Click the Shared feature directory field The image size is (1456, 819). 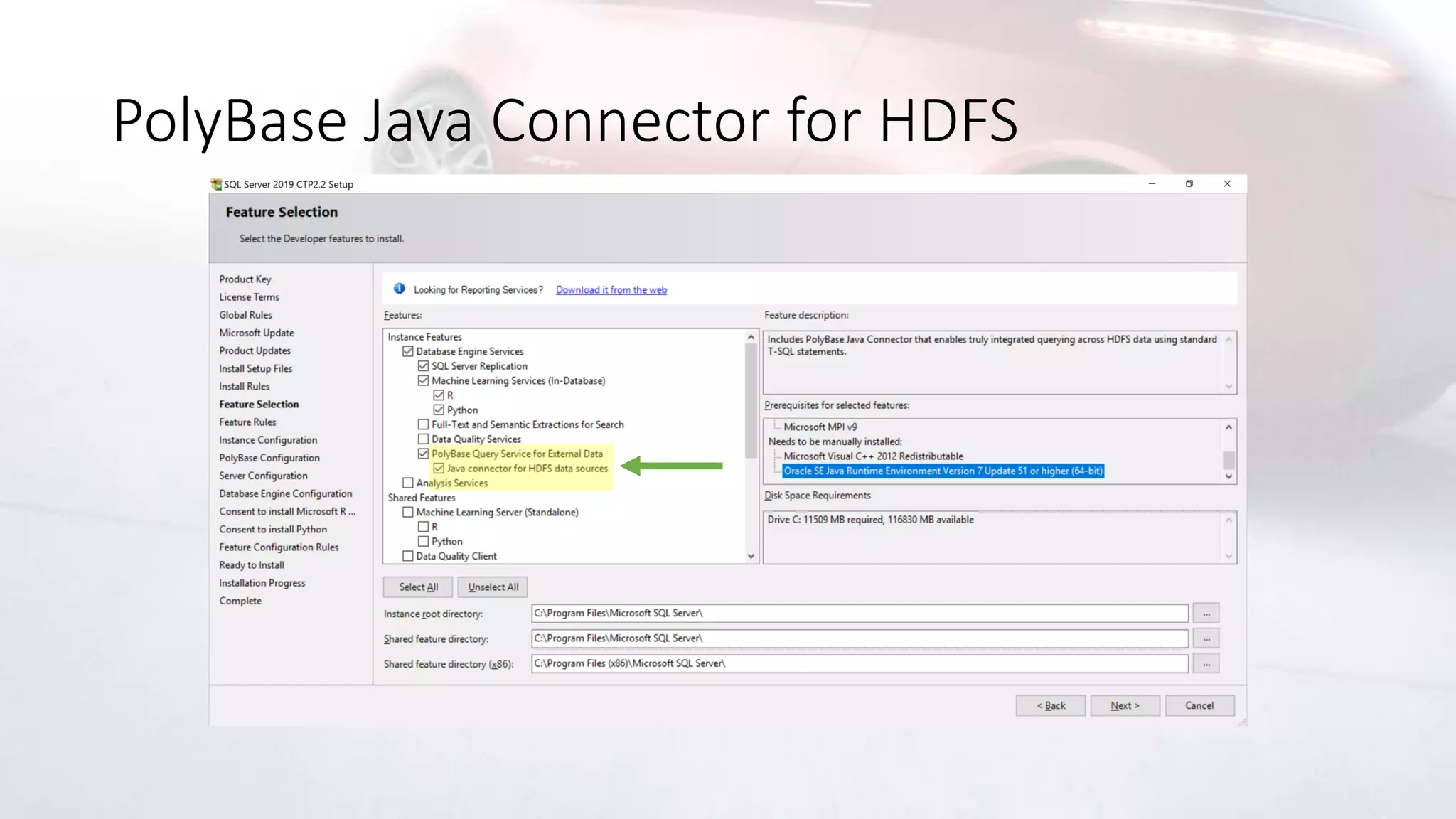click(860, 638)
